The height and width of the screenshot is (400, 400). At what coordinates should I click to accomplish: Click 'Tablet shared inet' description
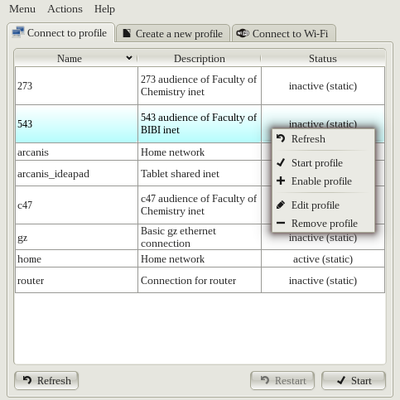(180, 174)
